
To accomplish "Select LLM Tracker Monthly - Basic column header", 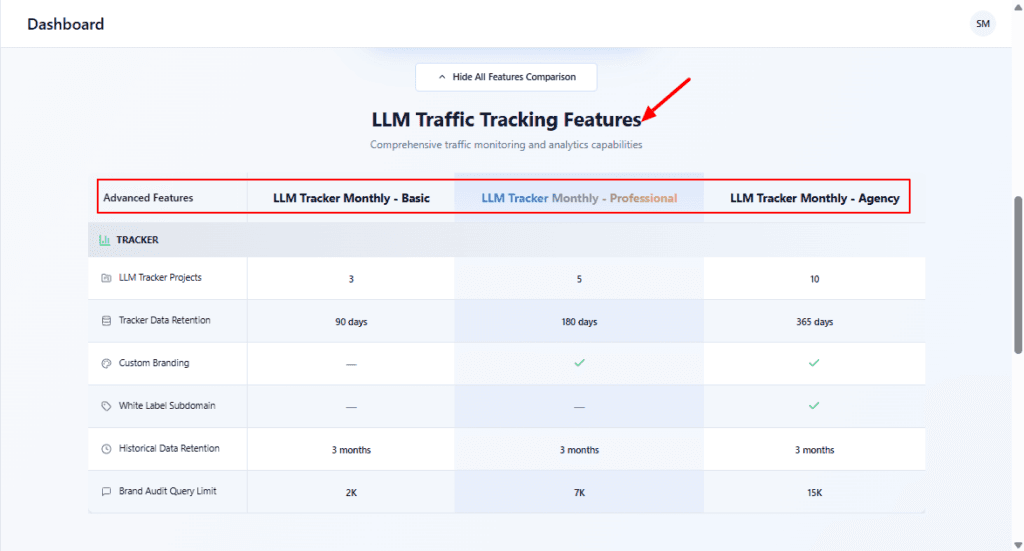I will 351,198.
